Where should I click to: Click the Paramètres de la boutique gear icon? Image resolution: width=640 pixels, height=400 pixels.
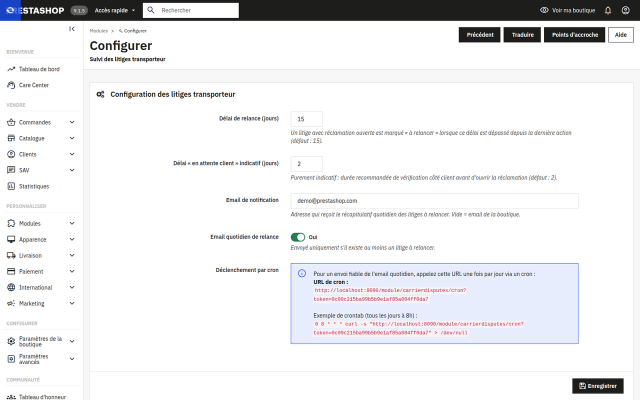coord(11,341)
